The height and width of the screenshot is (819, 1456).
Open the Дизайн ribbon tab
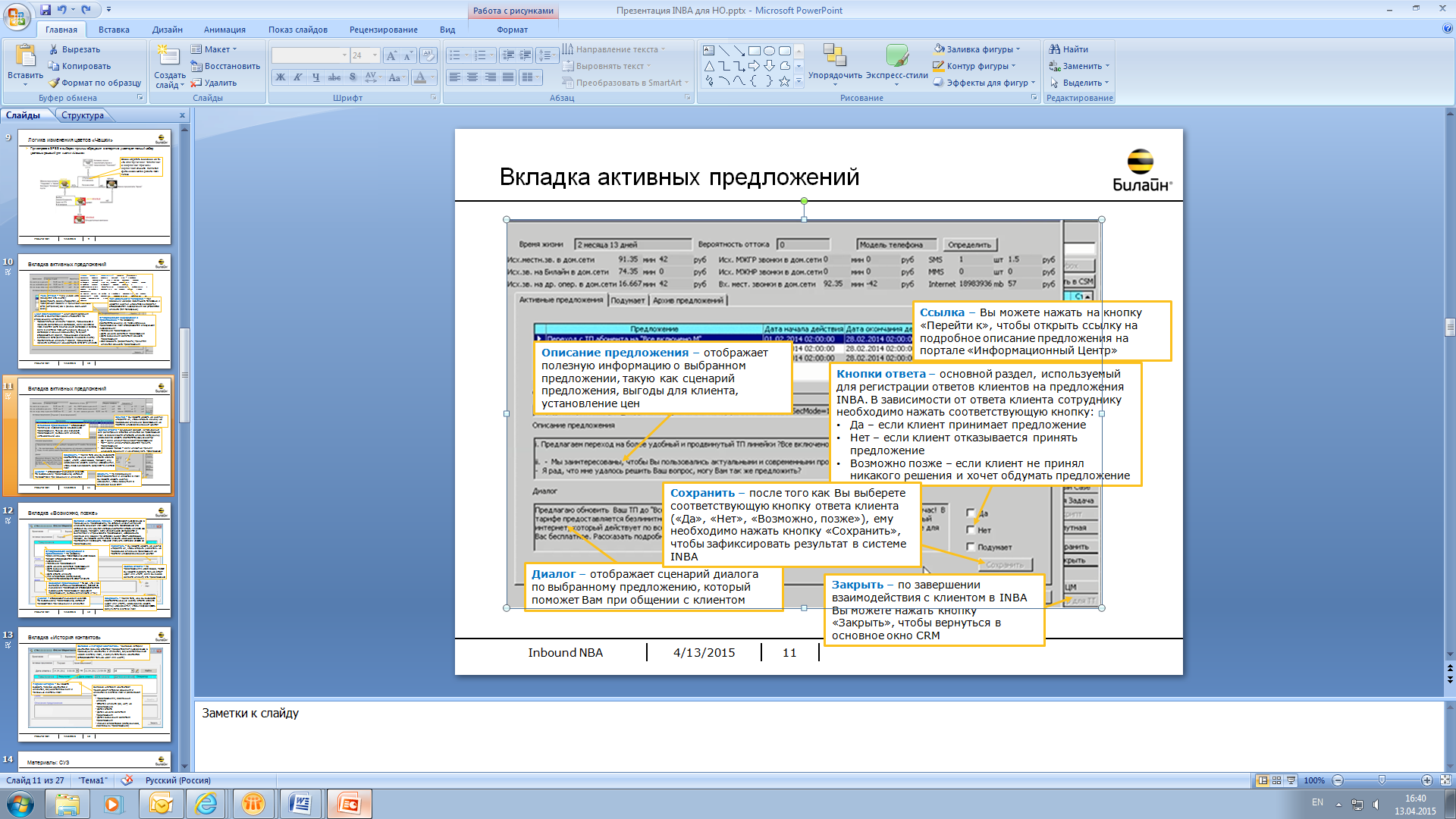(167, 30)
